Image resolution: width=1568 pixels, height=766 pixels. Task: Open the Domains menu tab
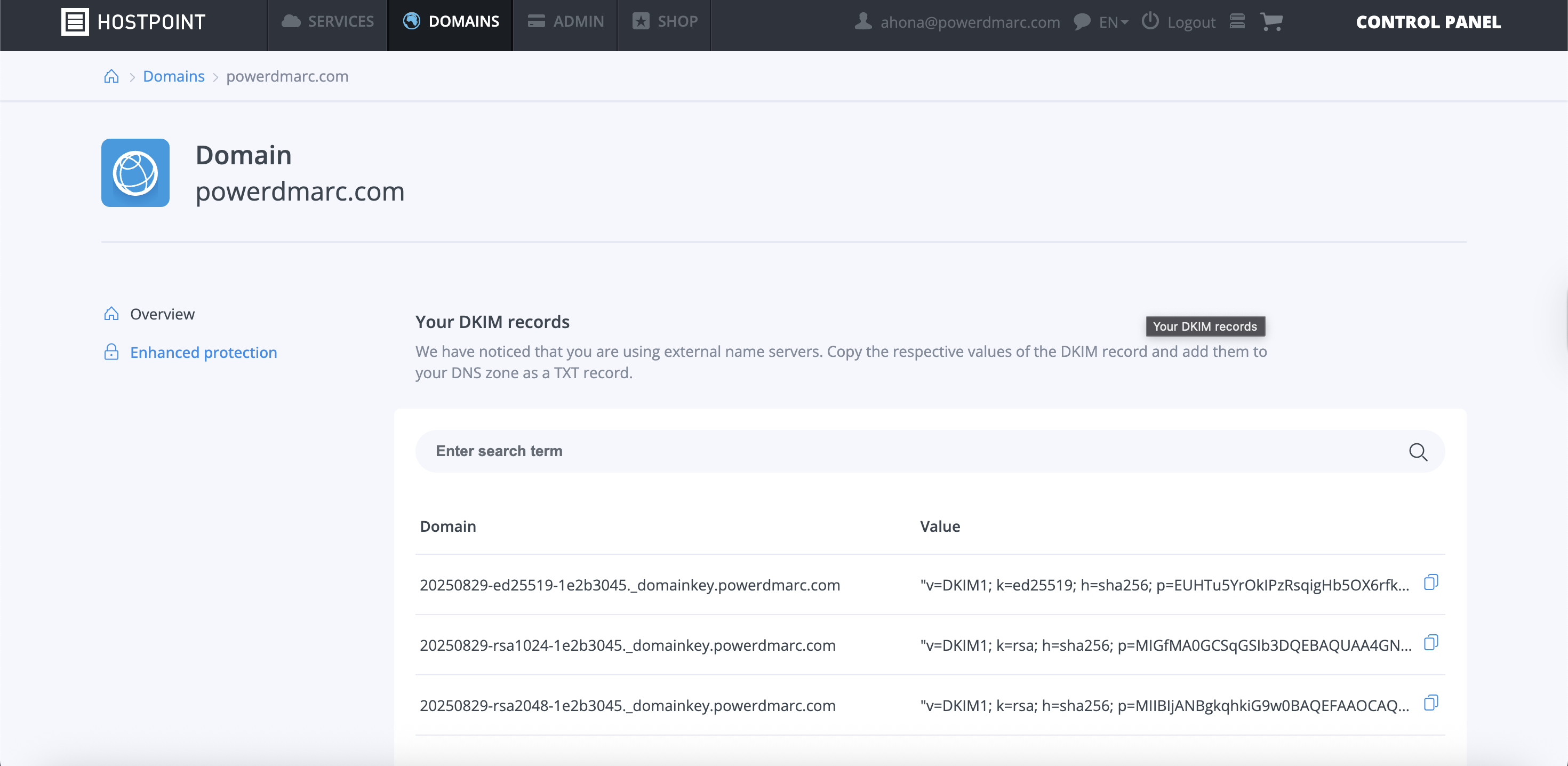point(451,22)
